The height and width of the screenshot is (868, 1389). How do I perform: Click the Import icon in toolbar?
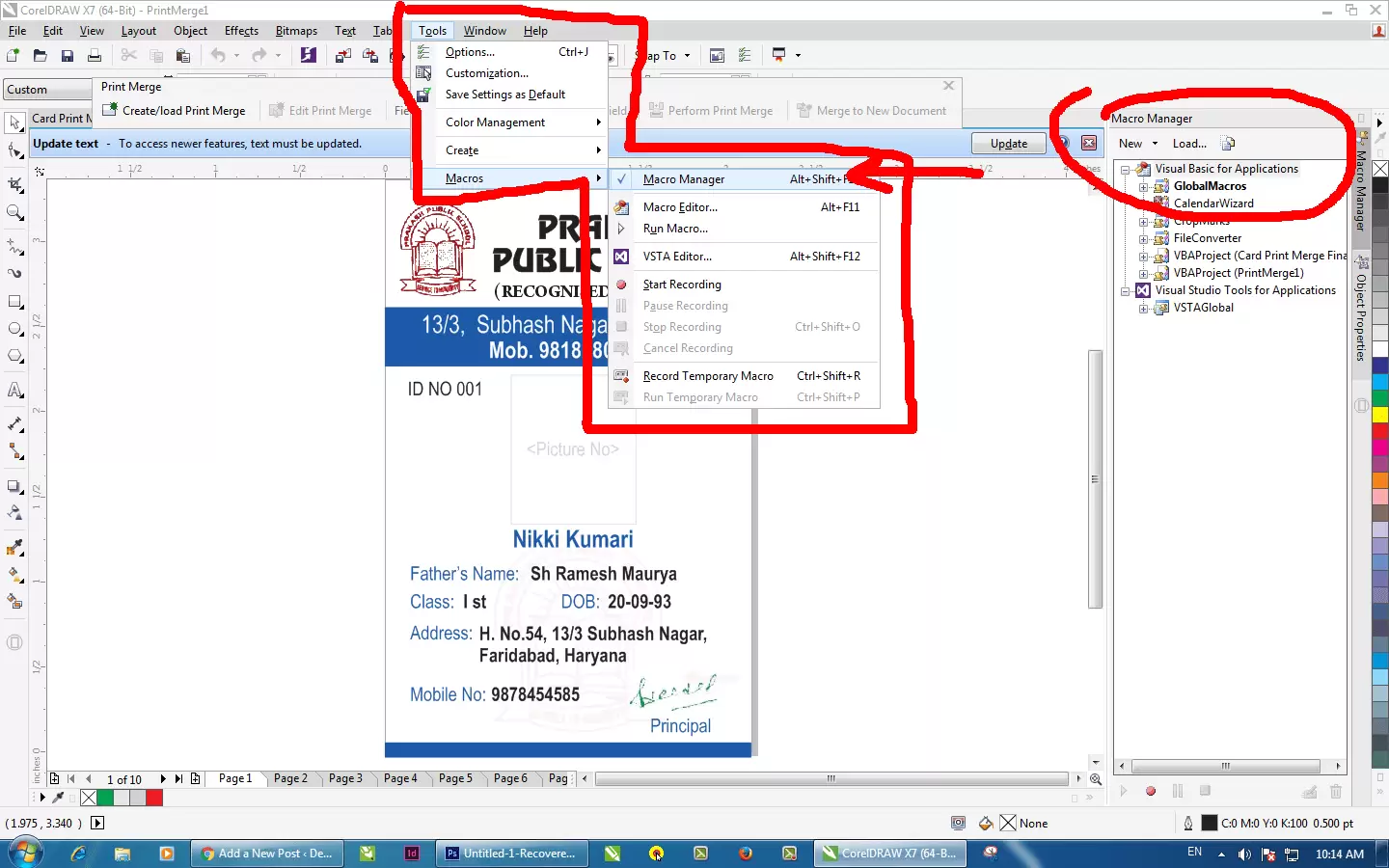pyautogui.click(x=343, y=56)
